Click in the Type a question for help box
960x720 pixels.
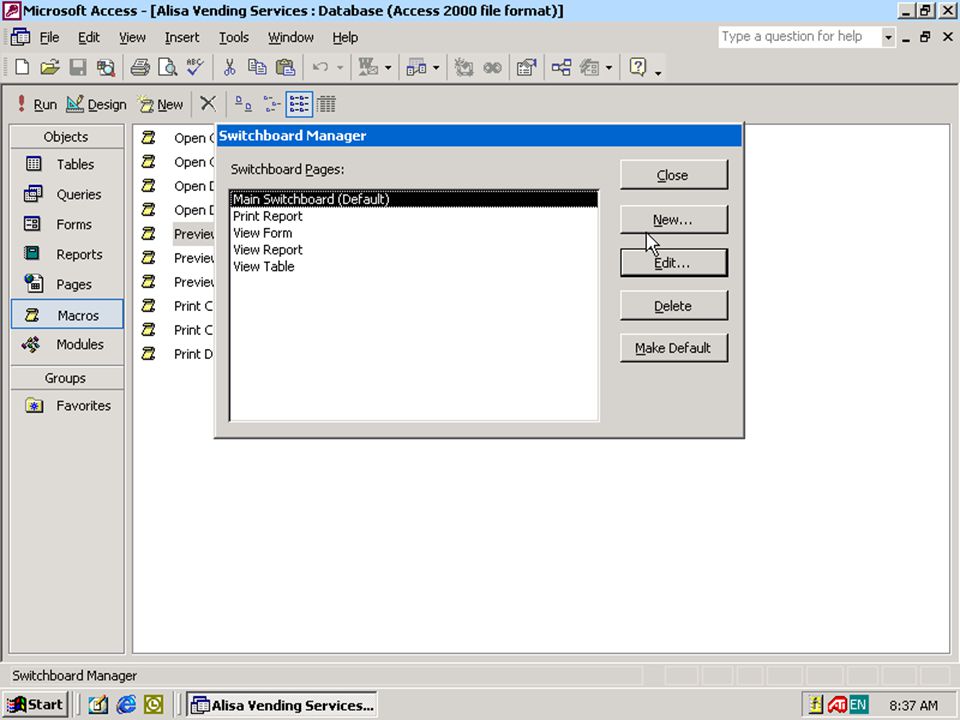coord(800,37)
